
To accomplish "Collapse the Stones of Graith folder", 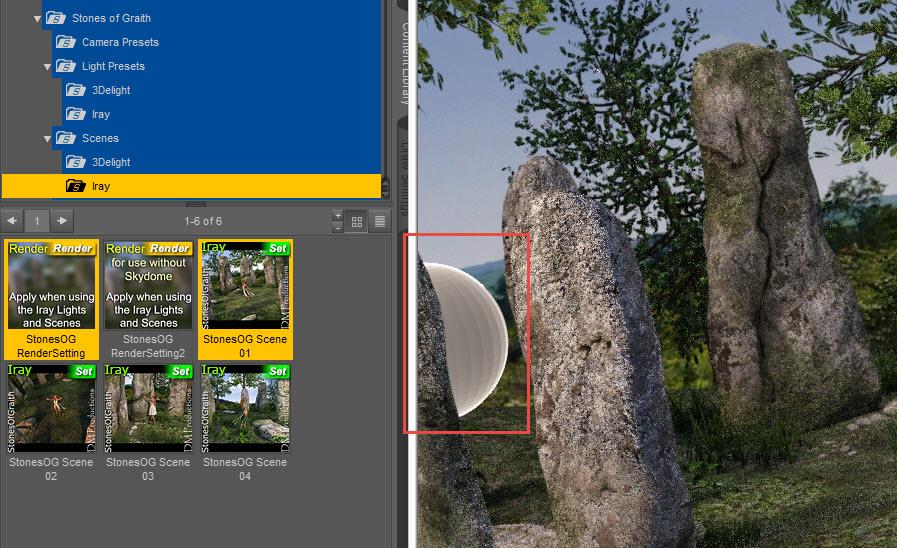I will [x=37, y=19].
